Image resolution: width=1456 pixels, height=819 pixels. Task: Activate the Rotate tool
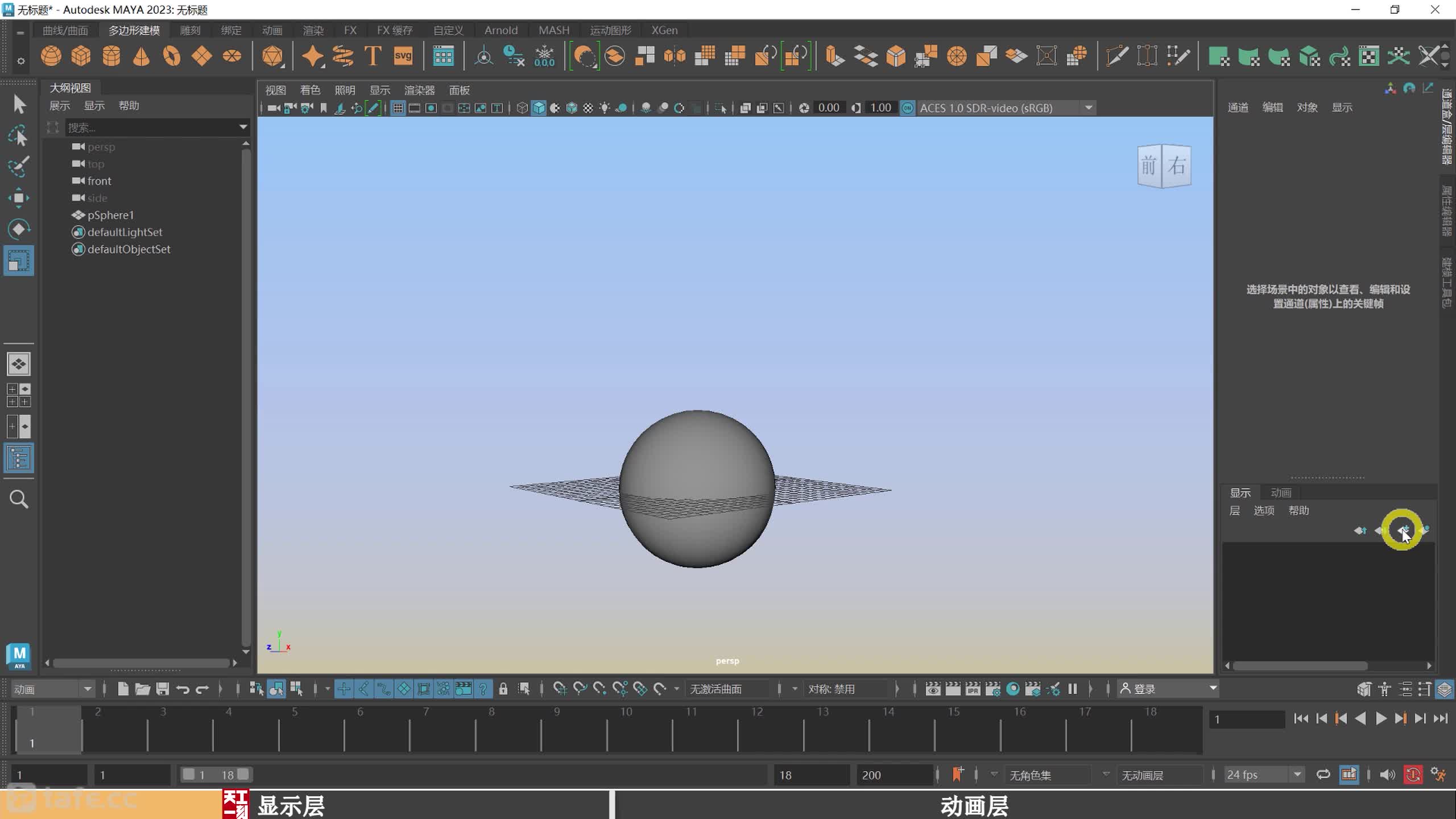(19, 229)
